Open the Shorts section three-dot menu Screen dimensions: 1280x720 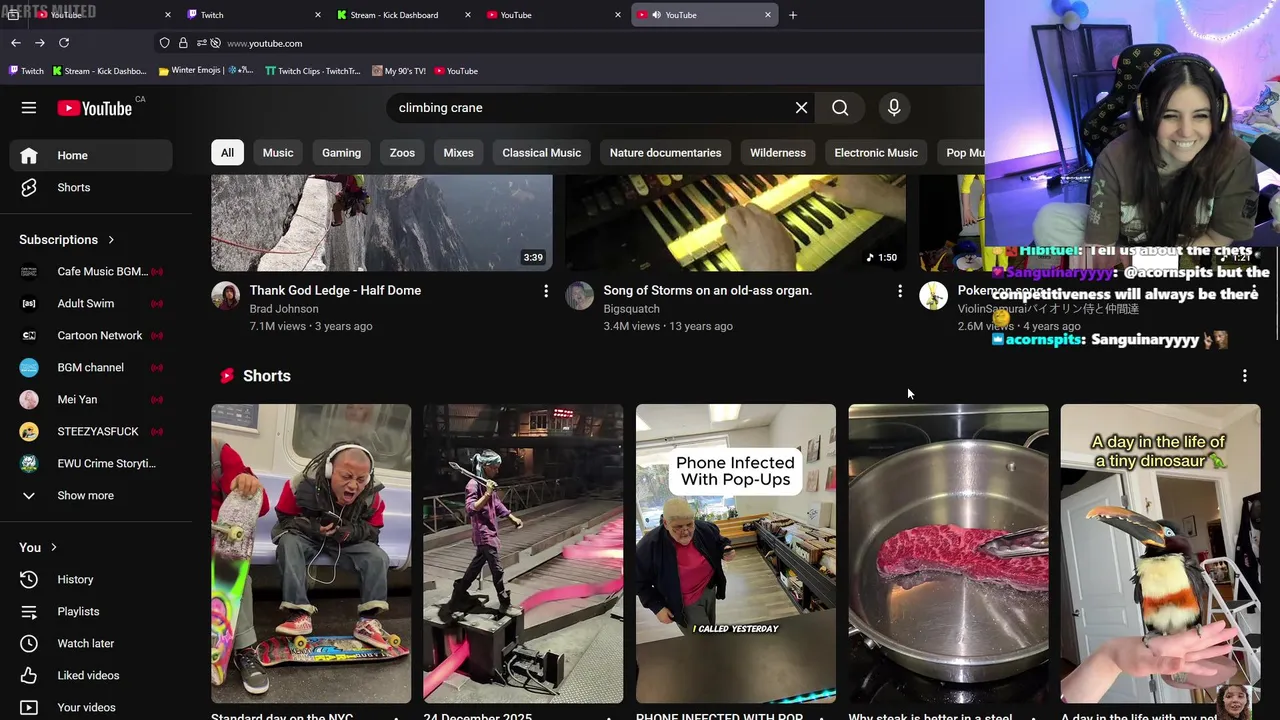click(1245, 376)
